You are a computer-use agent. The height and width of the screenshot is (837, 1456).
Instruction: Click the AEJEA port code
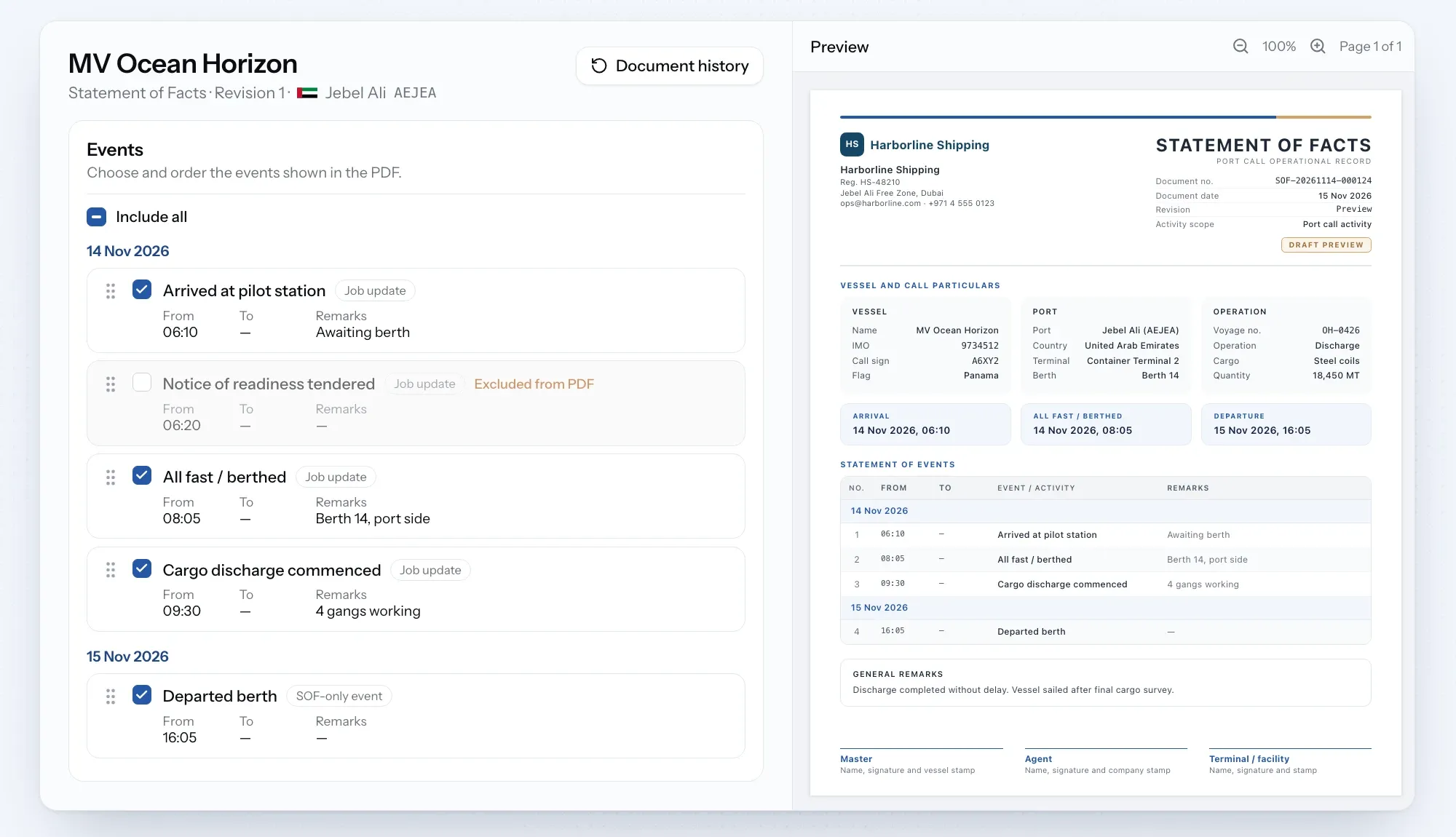coord(415,93)
